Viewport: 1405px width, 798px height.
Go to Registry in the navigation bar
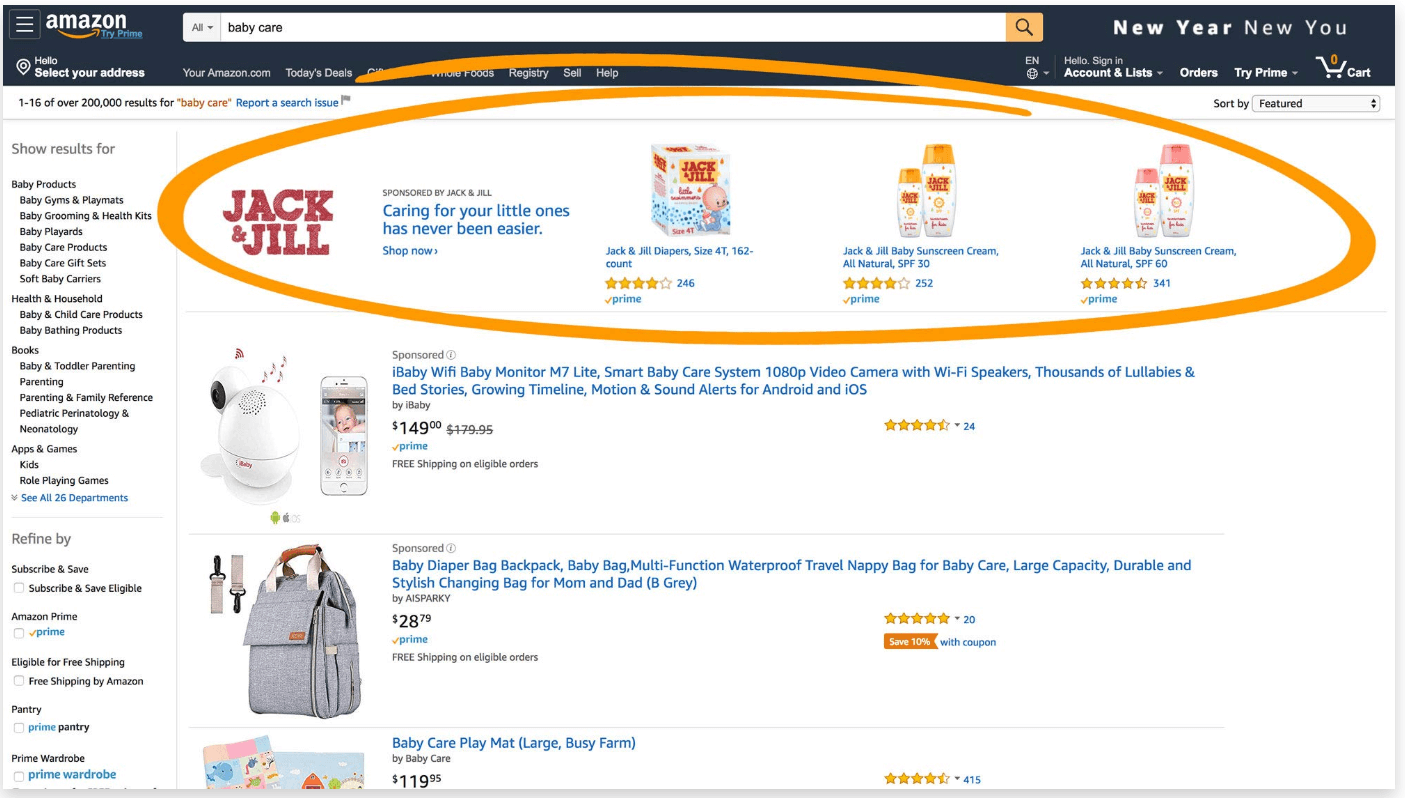(528, 73)
